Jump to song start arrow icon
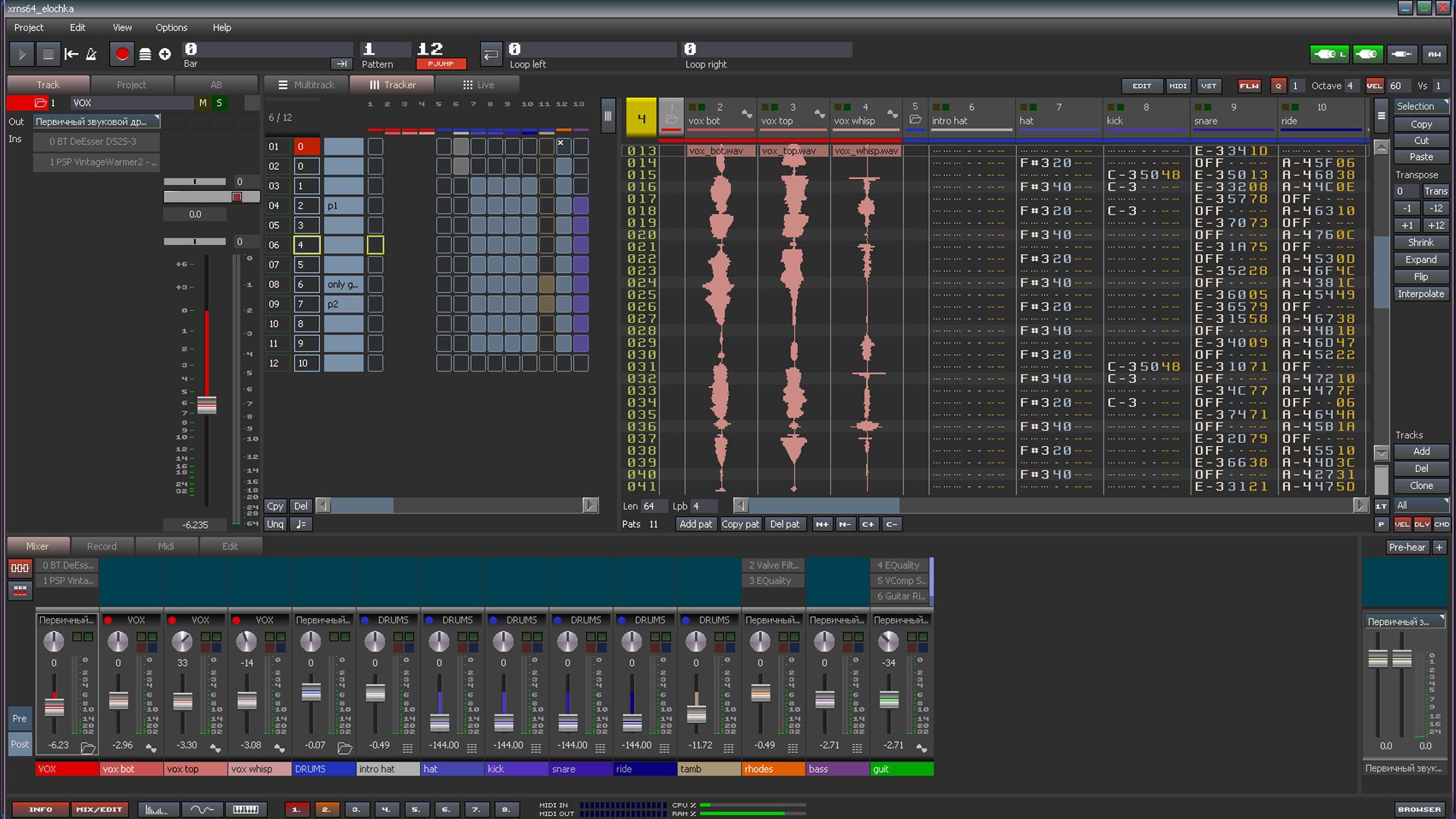The height and width of the screenshot is (819, 1456). [x=71, y=54]
